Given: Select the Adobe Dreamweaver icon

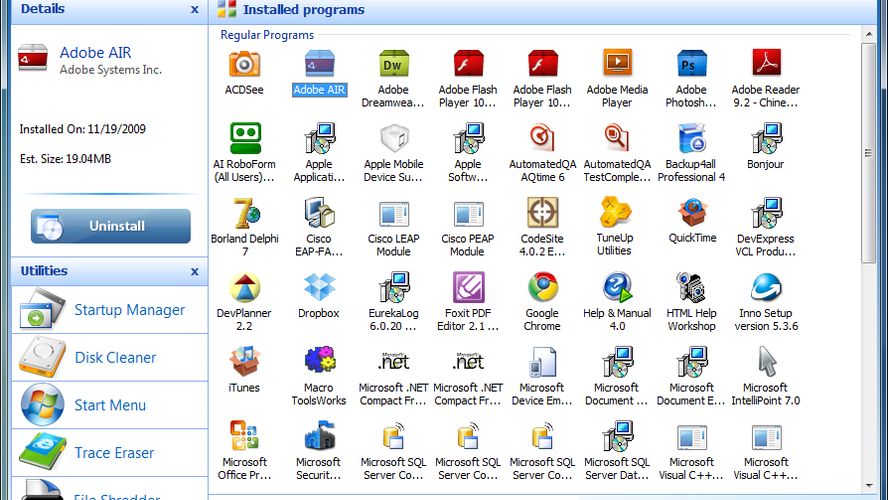Looking at the screenshot, I should click(393, 63).
